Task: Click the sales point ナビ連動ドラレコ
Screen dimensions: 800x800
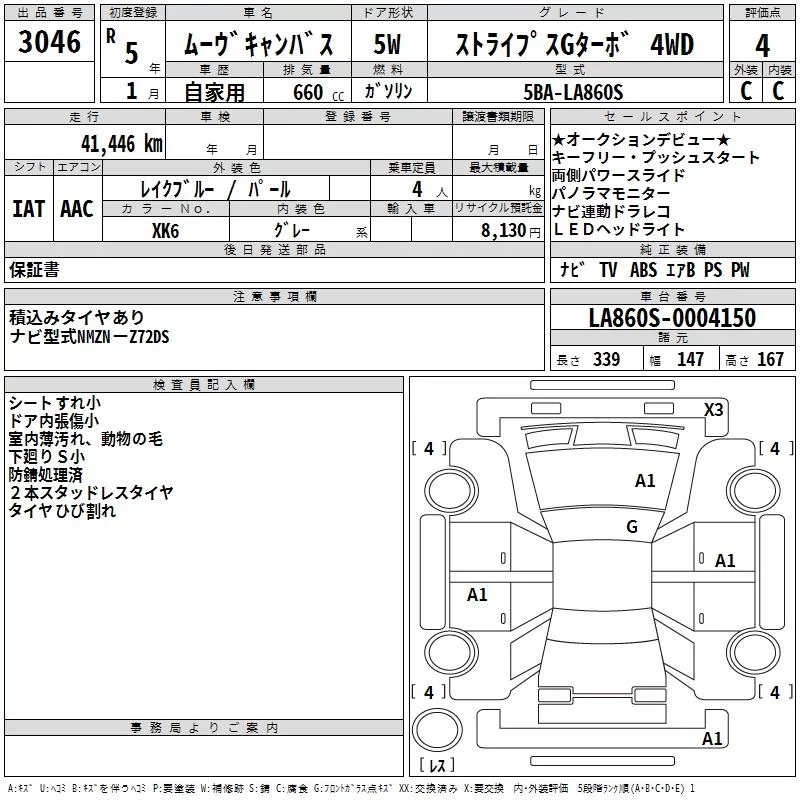Action: [x=611, y=211]
